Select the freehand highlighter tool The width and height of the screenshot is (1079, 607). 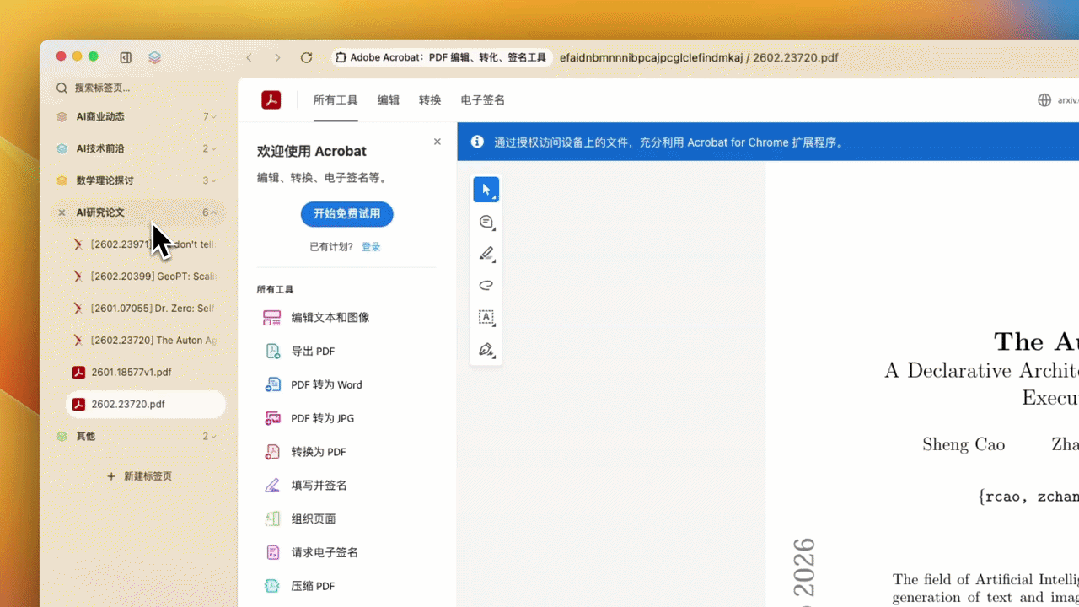(486, 285)
